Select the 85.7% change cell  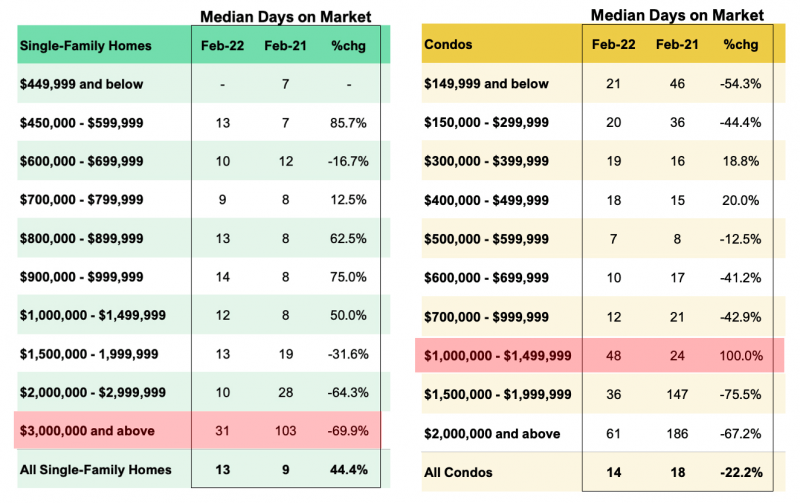pyautogui.click(x=349, y=122)
